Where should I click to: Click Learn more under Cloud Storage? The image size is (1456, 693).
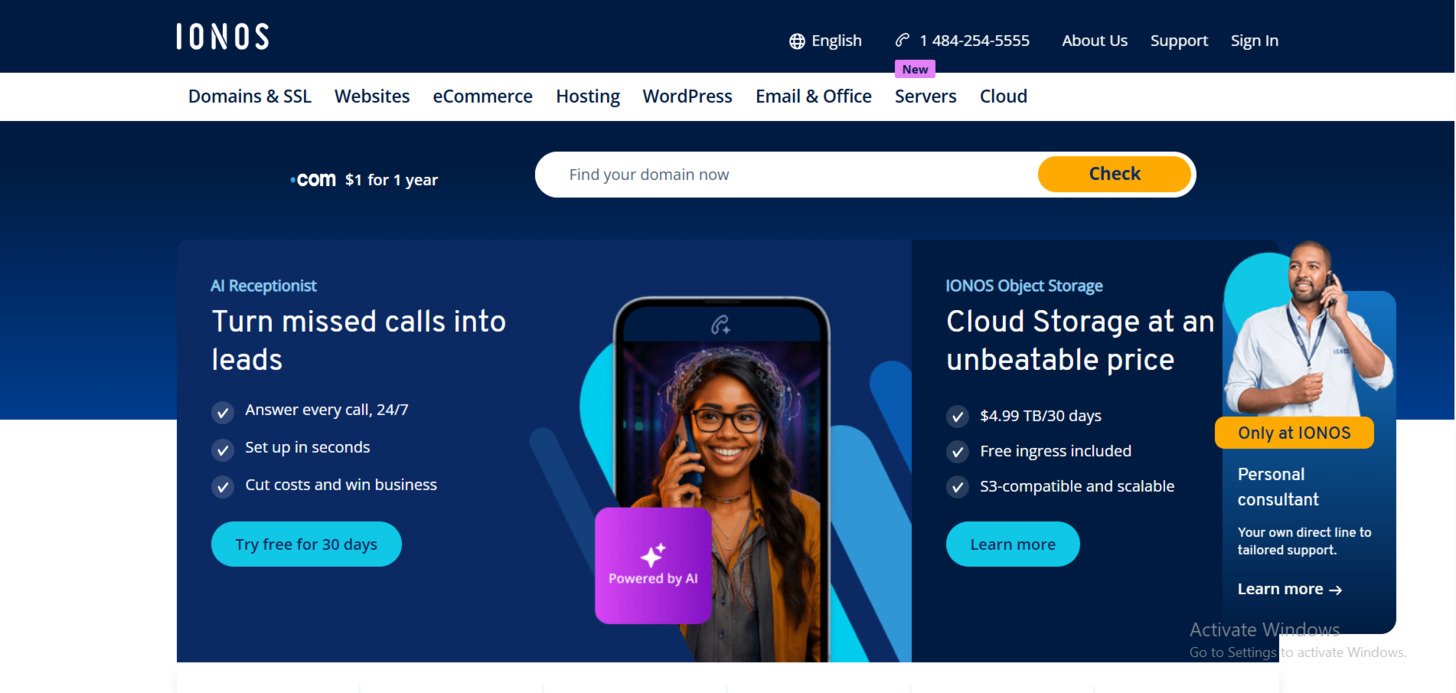(x=1013, y=544)
